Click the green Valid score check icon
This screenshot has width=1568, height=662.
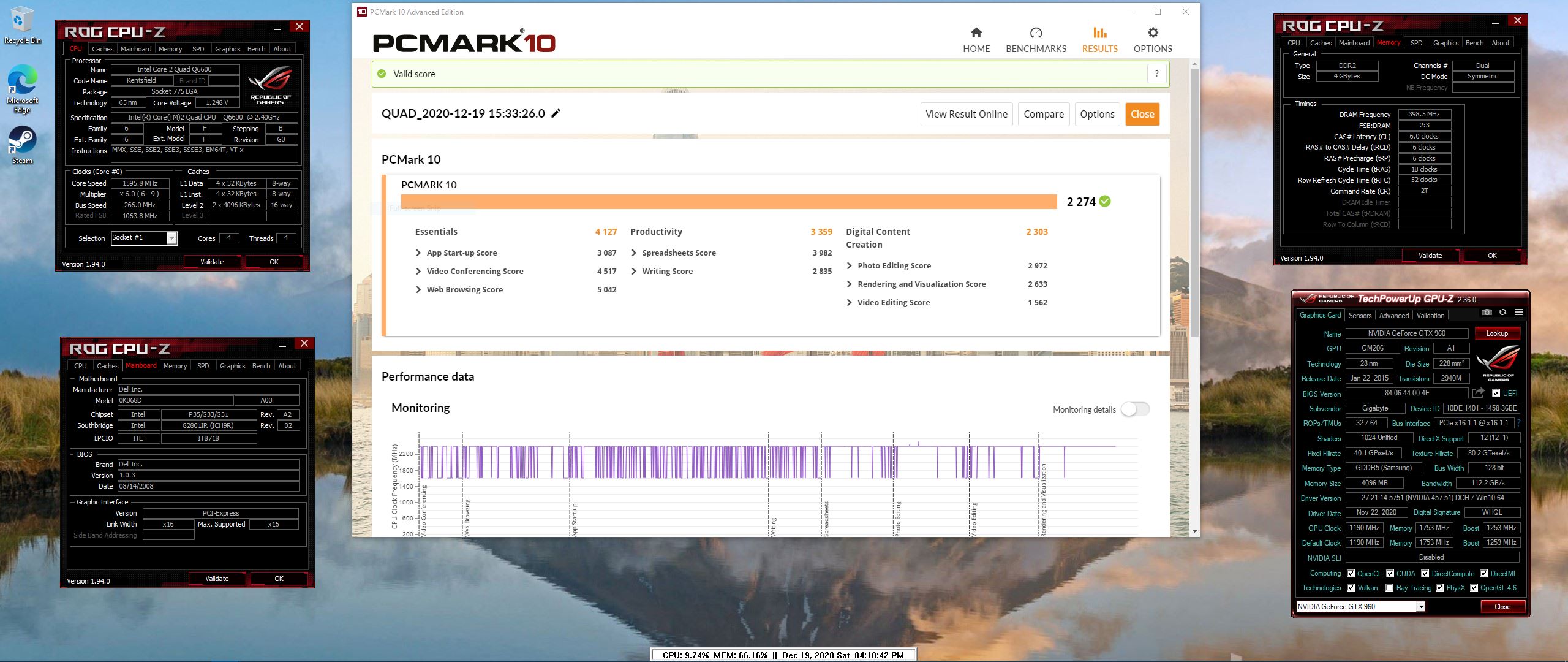click(x=382, y=74)
